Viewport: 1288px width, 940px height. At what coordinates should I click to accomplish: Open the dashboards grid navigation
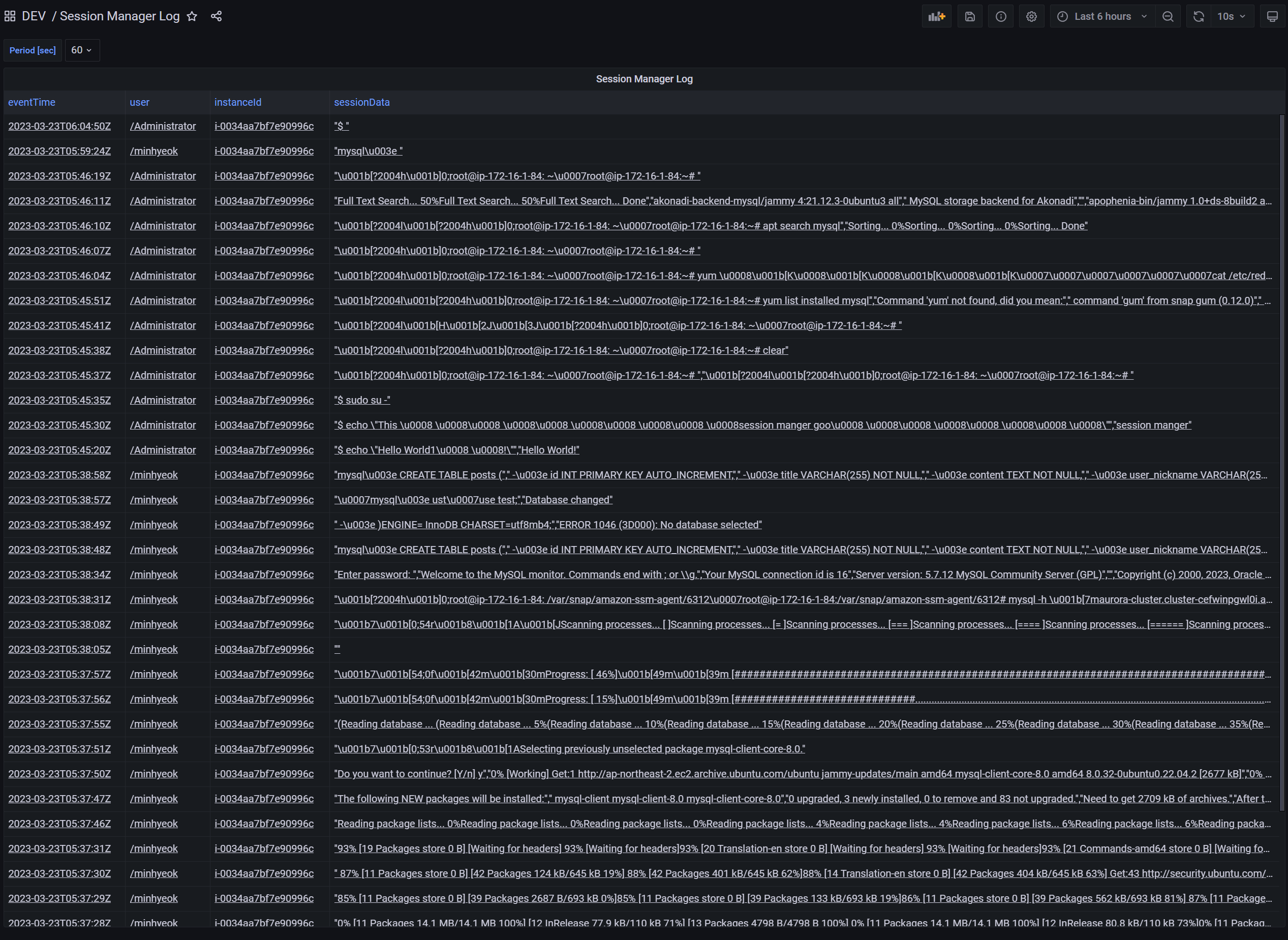coord(9,16)
